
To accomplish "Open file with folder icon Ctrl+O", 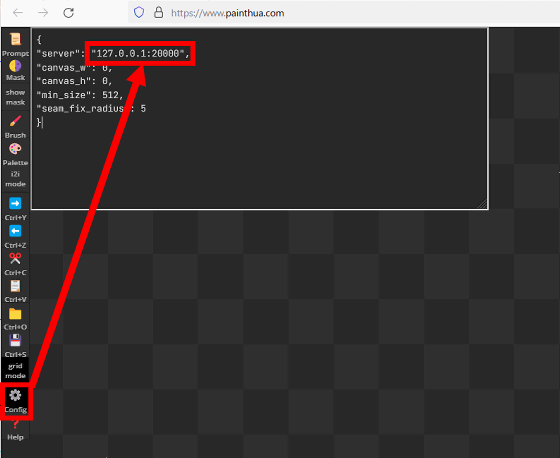I will coord(15,319).
